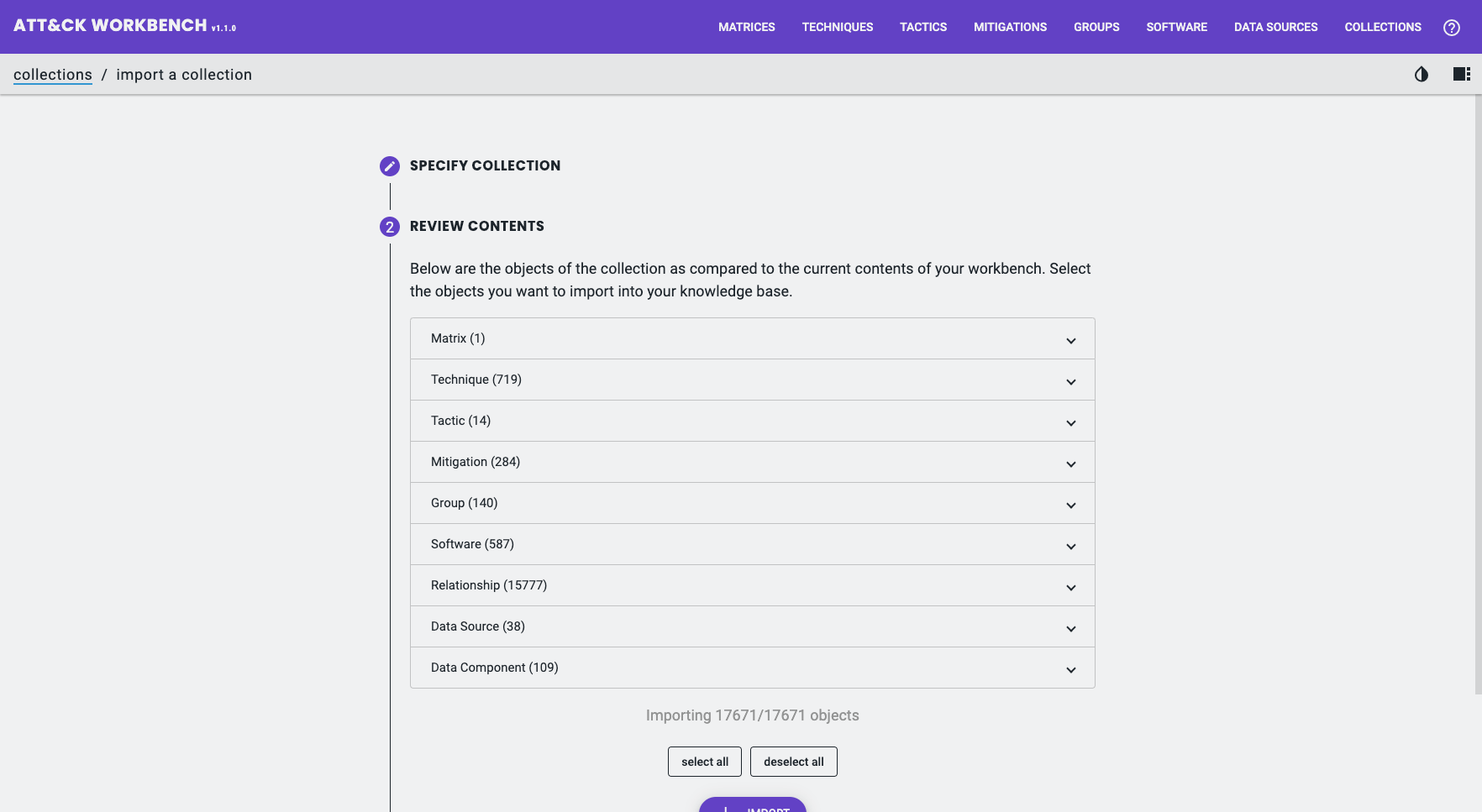Image resolution: width=1482 pixels, height=812 pixels.
Task: Toggle the dark/light theme contrast icon
Action: [x=1421, y=75]
